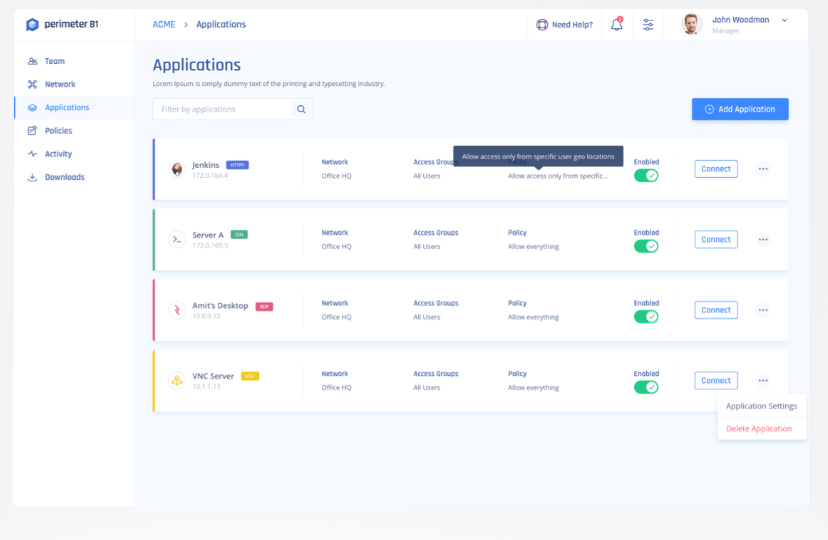Toggle off Server A Enabled switch
The width and height of the screenshot is (828, 540).
[x=646, y=247]
